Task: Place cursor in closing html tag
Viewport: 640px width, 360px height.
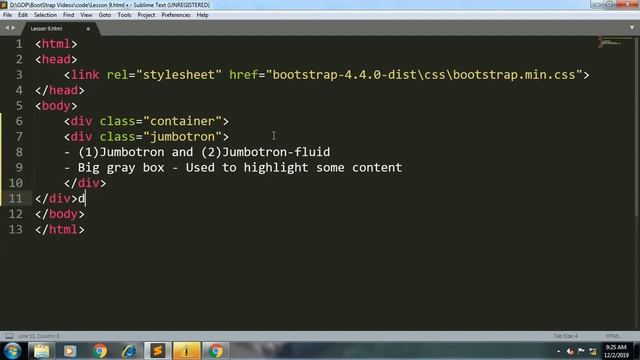Action: 60,229
